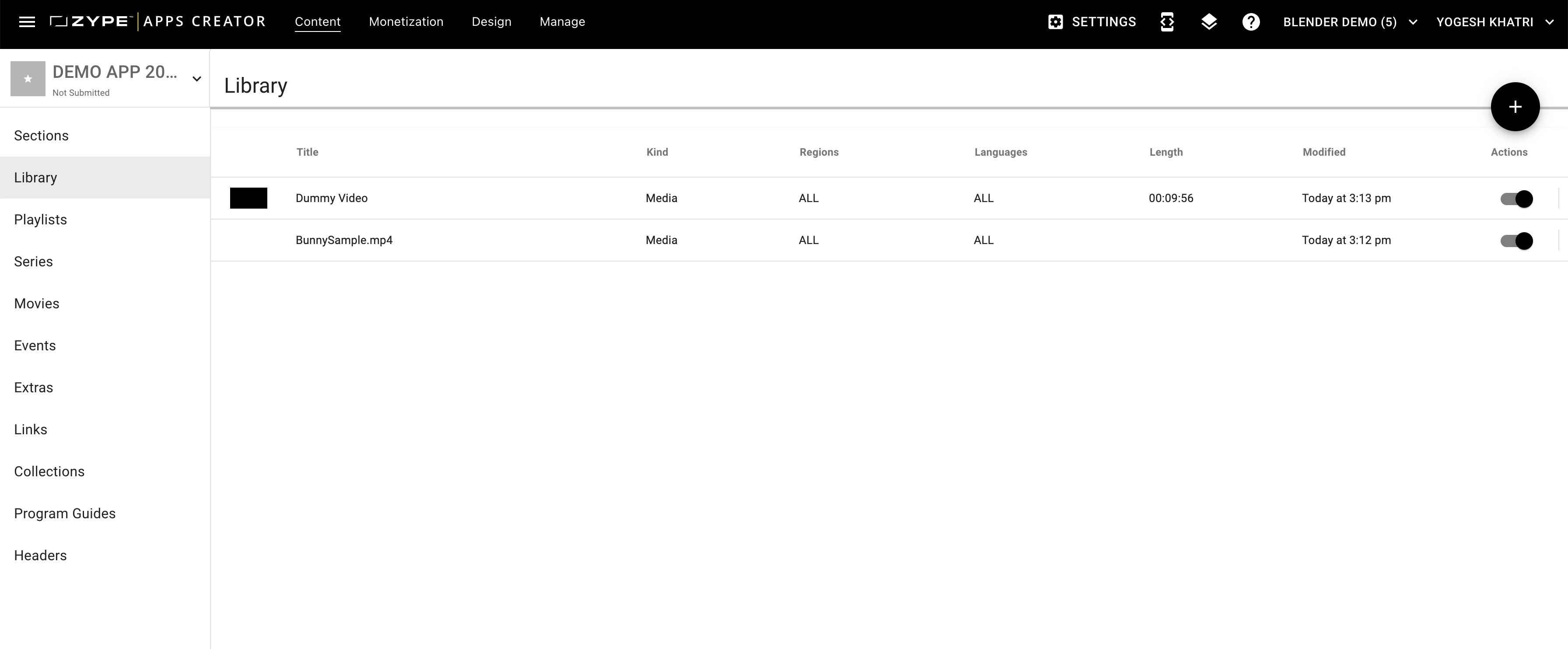The width and height of the screenshot is (1568, 649).
Task: Click Today at 3:12 pm cell
Action: pos(1346,240)
